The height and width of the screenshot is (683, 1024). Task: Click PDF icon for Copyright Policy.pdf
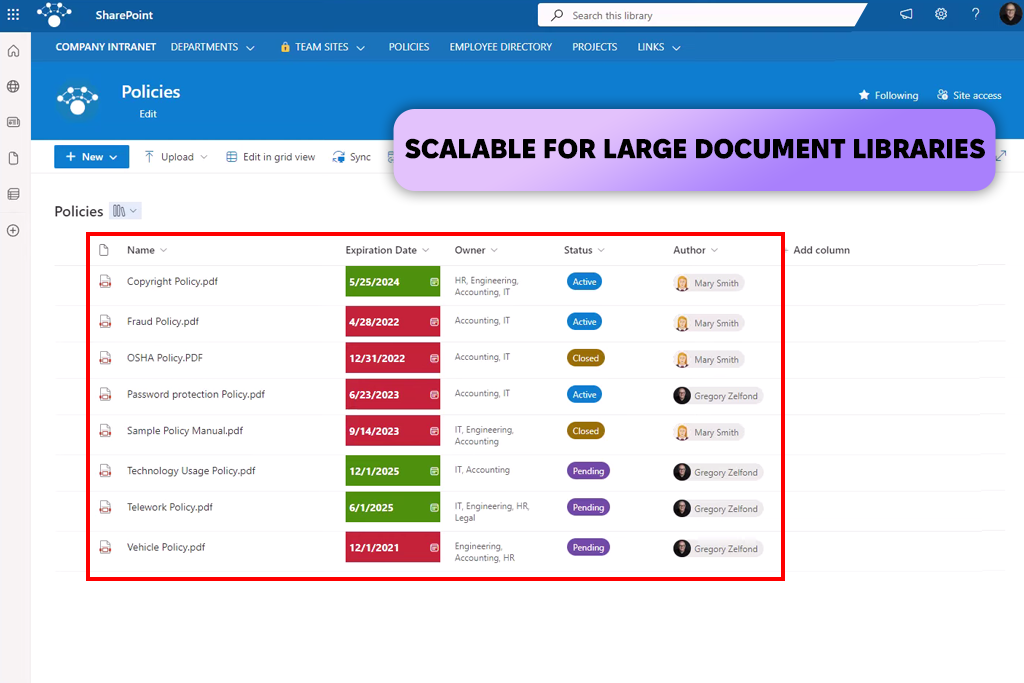click(105, 281)
